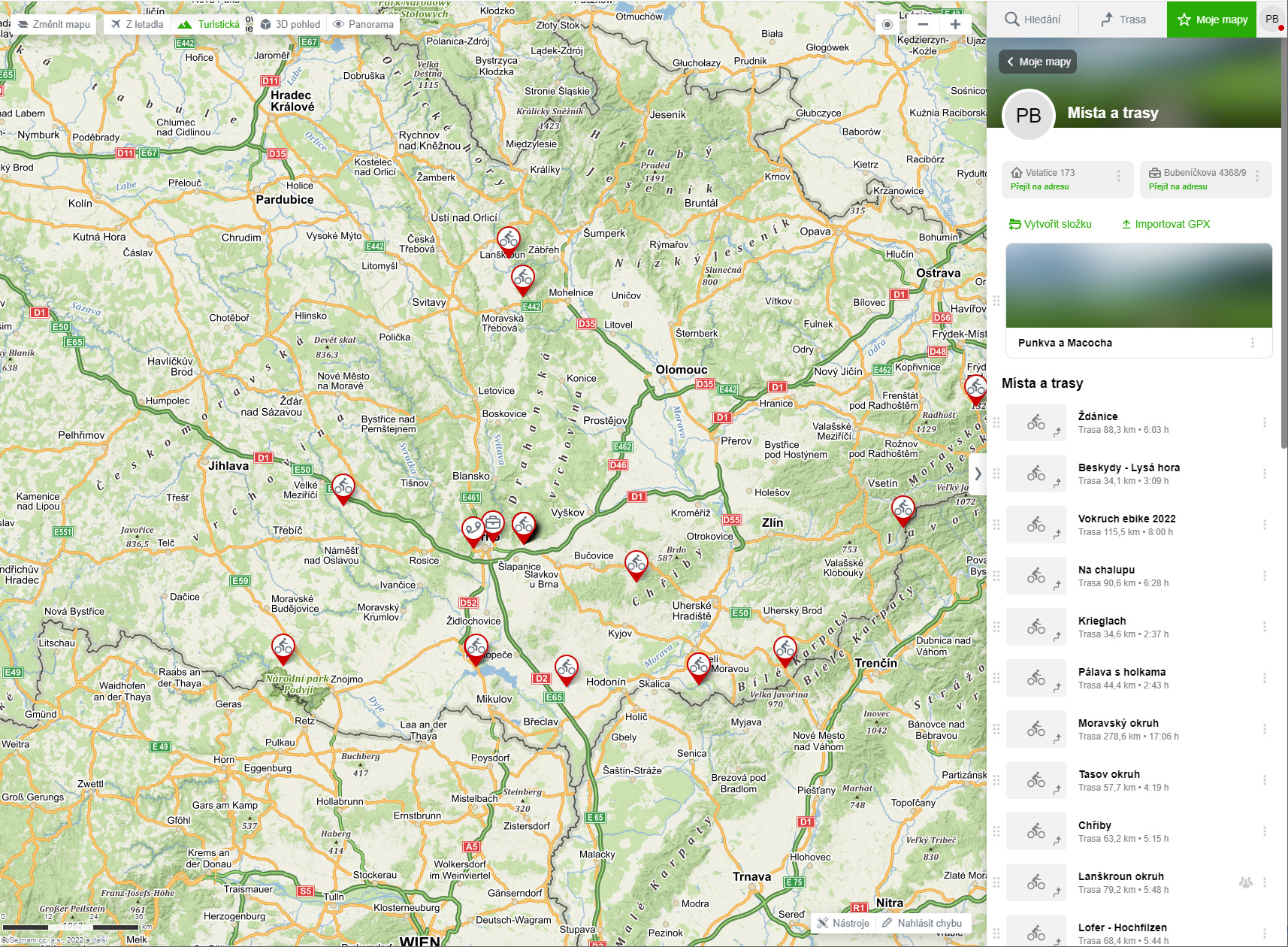This screenshot has height=947, width=1288.
Task: Open Nástroje map tools
Action: [x=843, y=923]
